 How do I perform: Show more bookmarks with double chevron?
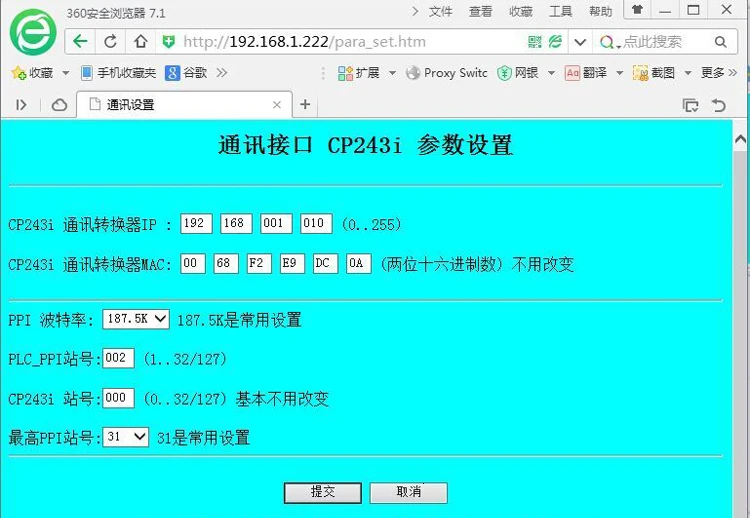click(221, 73)
